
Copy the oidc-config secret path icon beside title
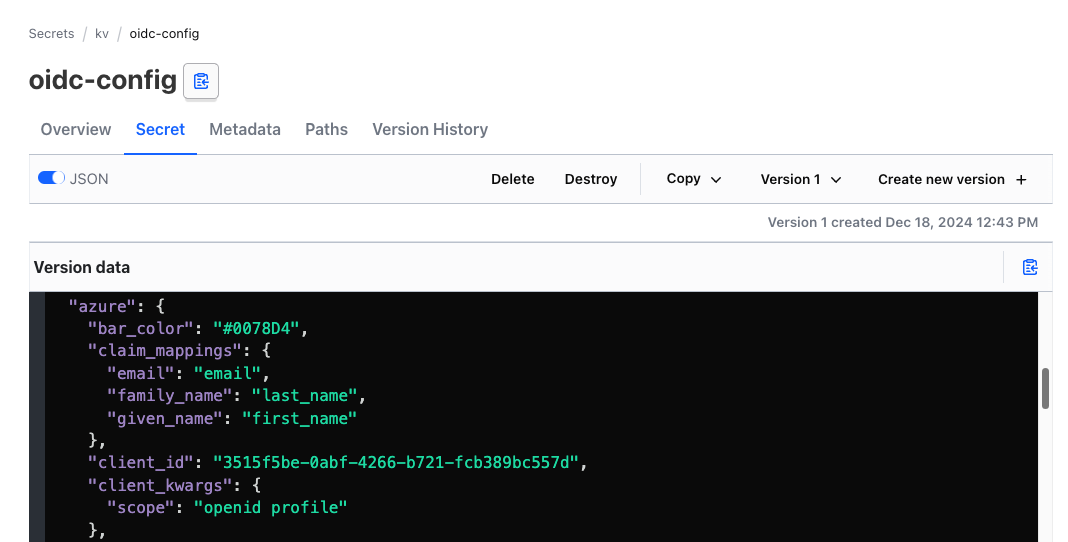coord(201,81)
